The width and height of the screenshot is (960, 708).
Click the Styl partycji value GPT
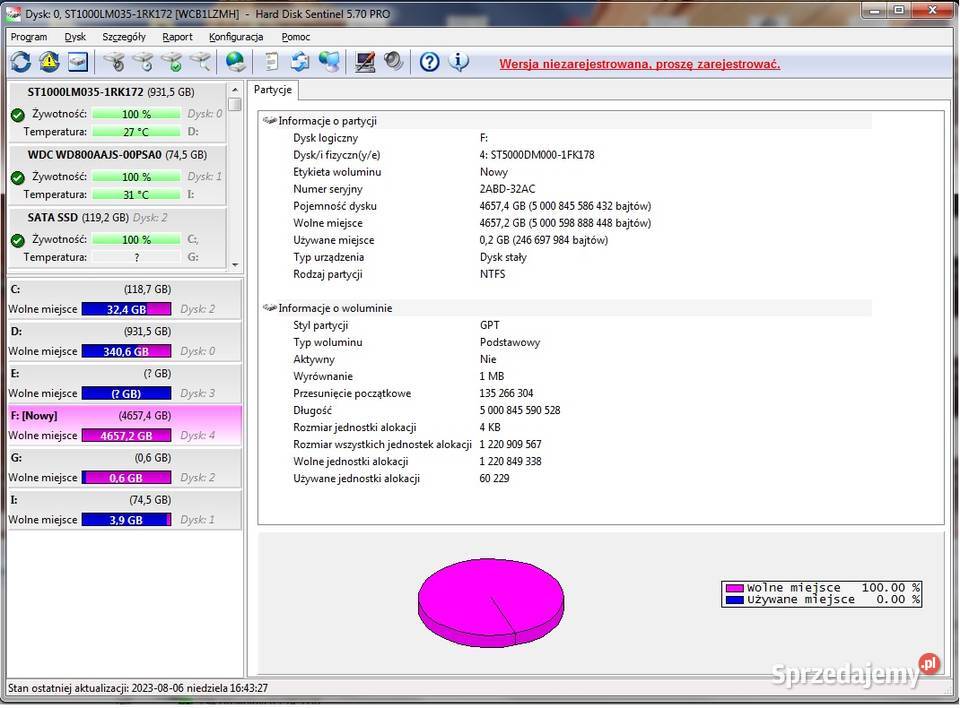[489, 325]
